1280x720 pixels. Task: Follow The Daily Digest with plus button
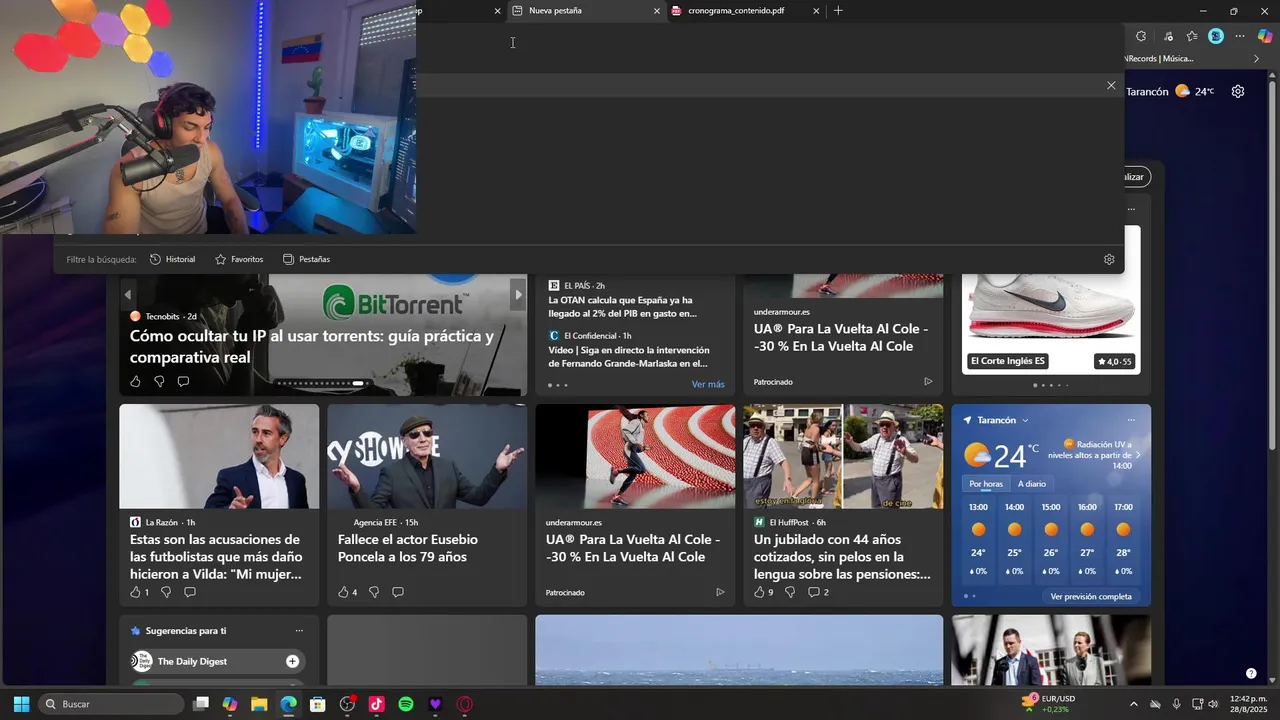pos(292,661)
